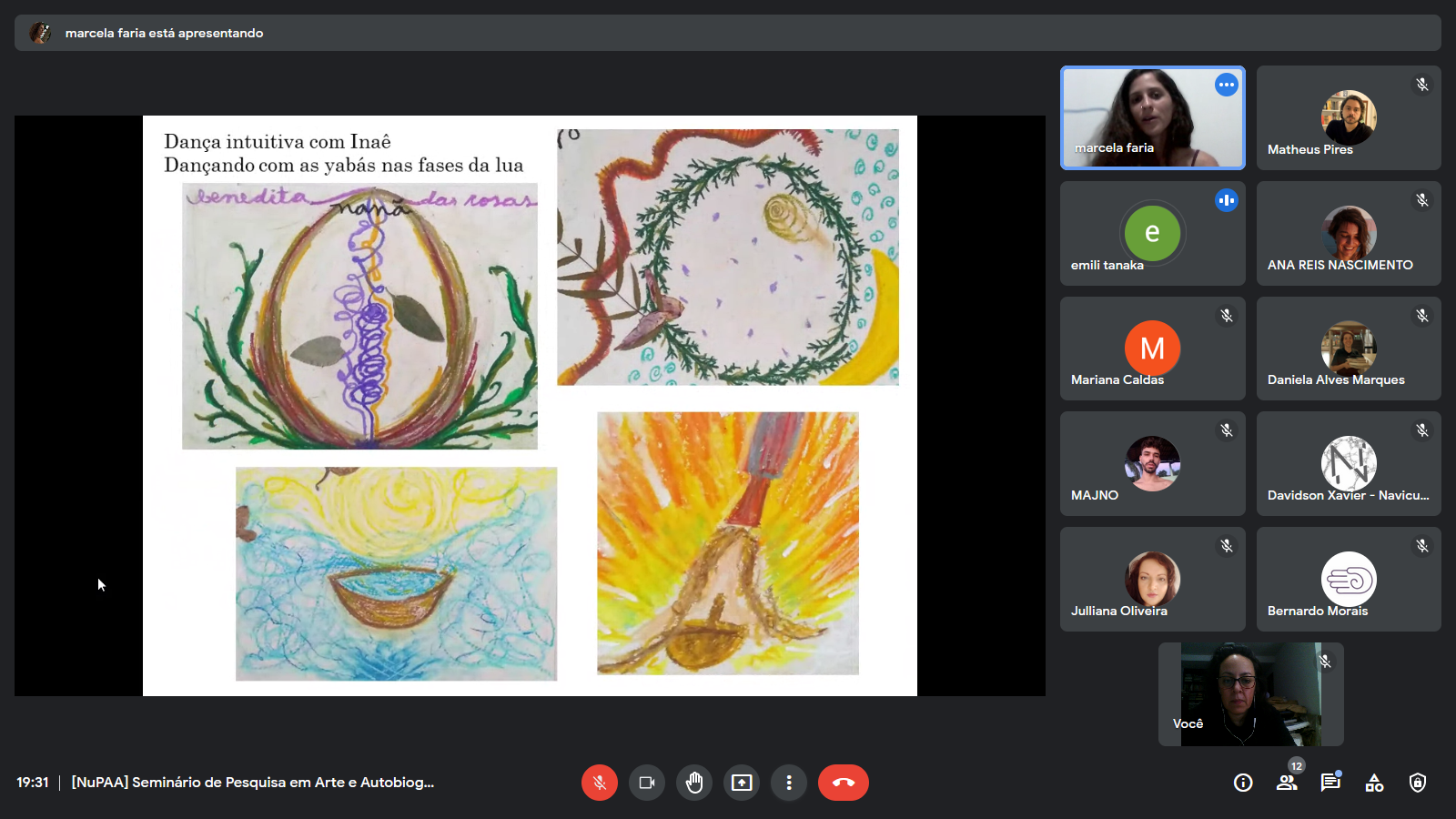The width and height of the screenshot is (1456, 819).
Task: Click the presenter banner 'marcela faria está apresentando'
Action: (x=164, y=33)
